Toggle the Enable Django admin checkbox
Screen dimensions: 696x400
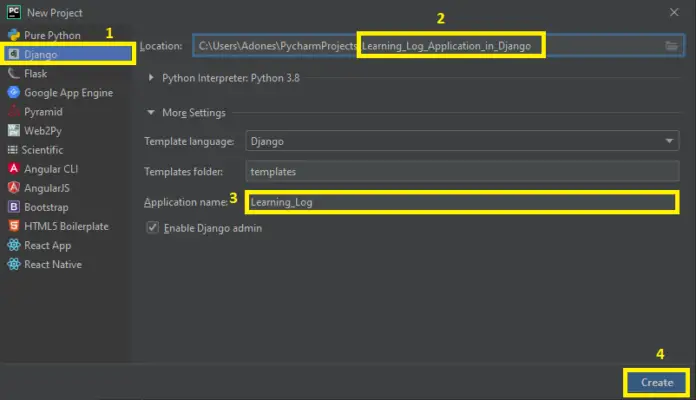click(153, 228)
